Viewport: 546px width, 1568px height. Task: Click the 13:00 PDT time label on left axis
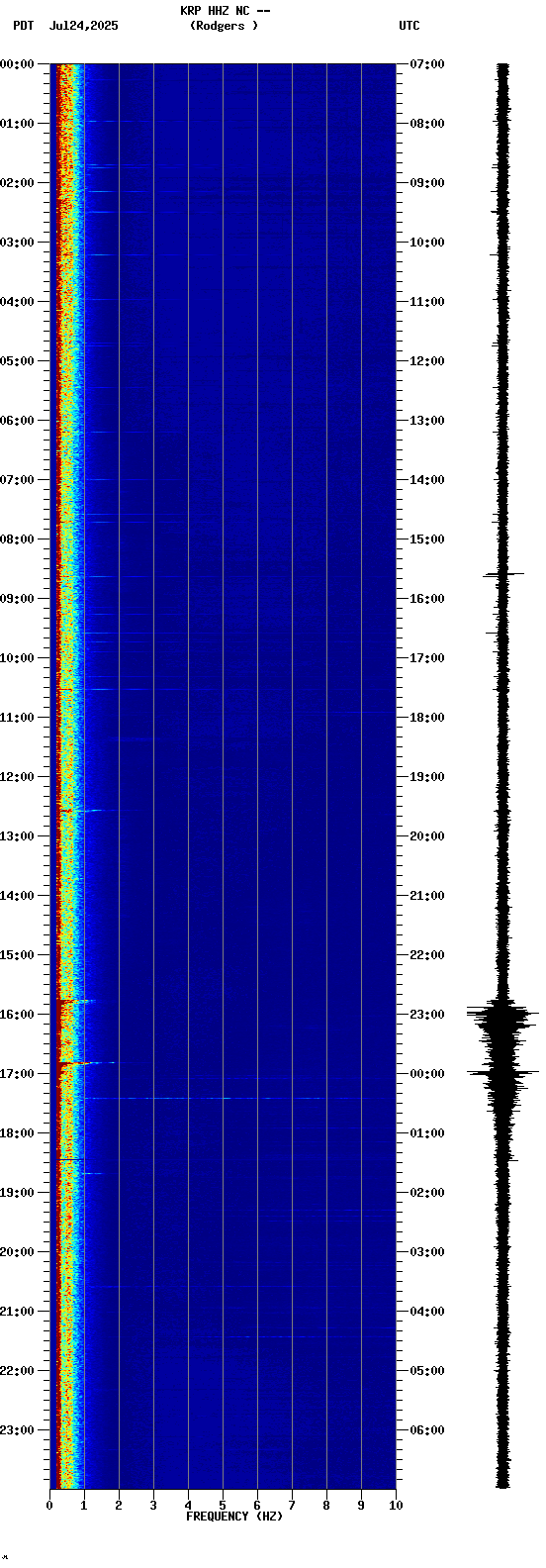pos(17,836)
